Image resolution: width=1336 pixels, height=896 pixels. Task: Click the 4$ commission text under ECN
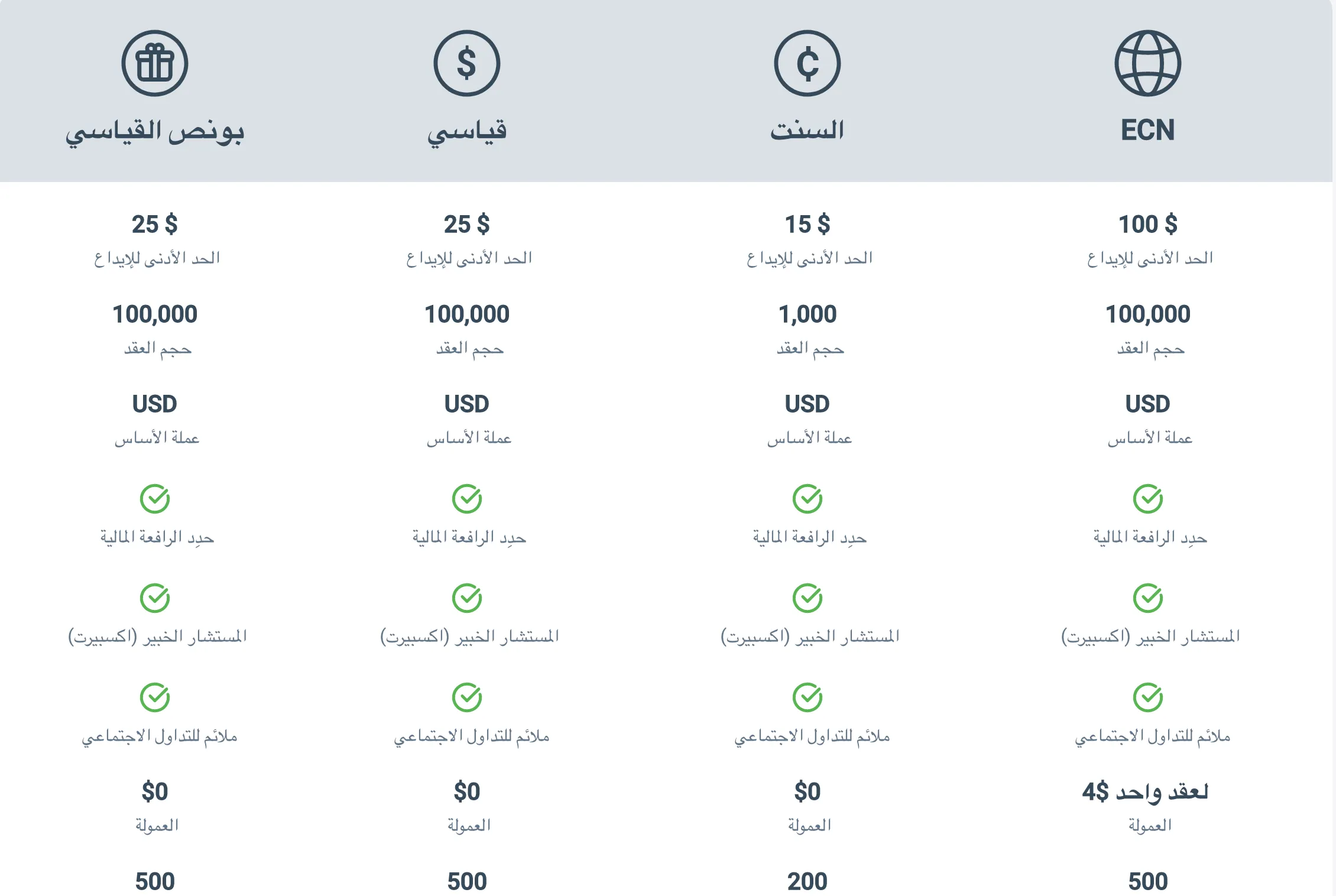(x=1146, y=792)
